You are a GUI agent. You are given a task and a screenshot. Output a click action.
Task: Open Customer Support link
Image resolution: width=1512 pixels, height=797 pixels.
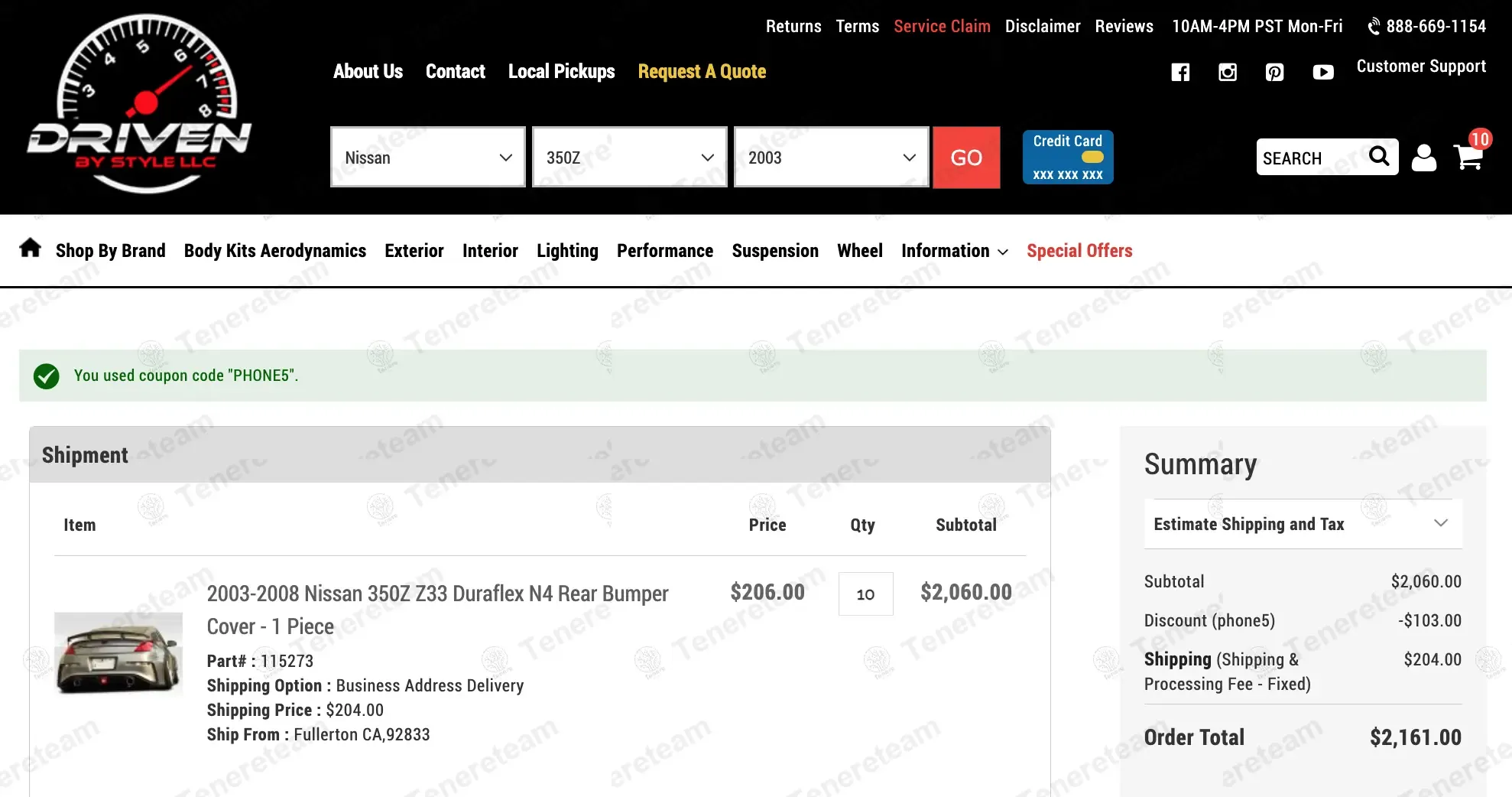point(1421,67)
